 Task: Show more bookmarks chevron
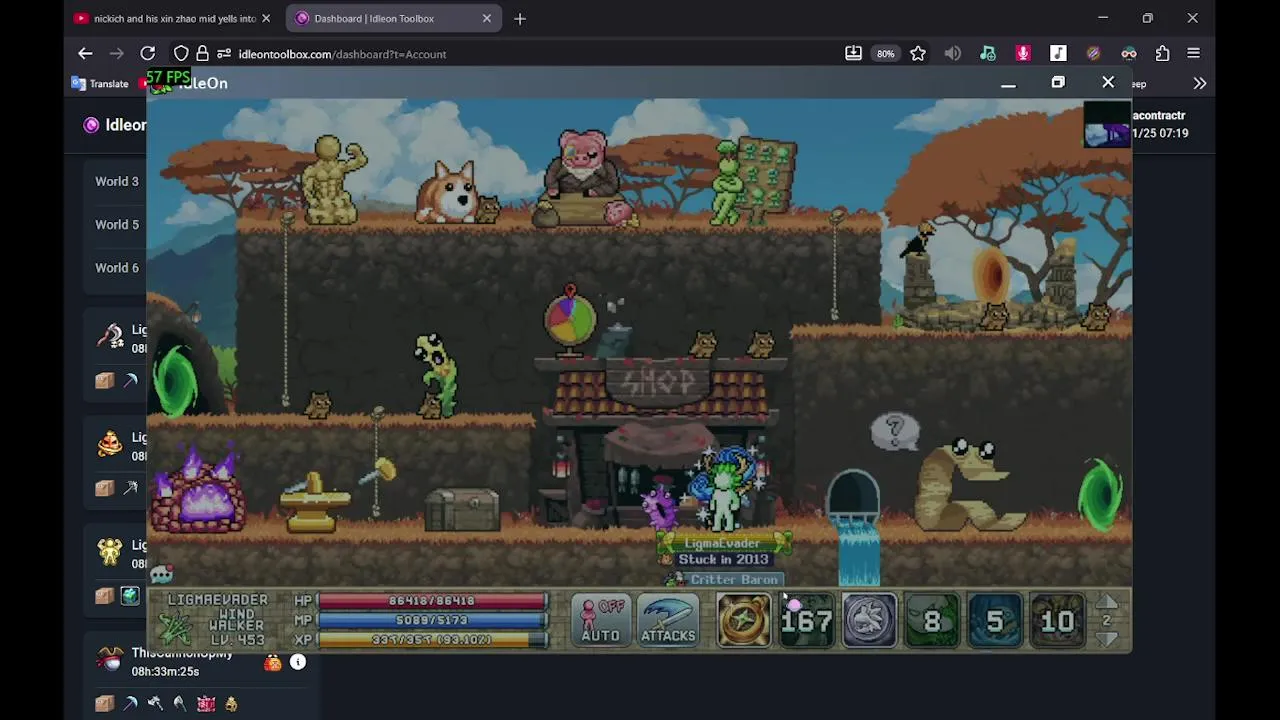pyautogui.click(x=1199, y=84)
